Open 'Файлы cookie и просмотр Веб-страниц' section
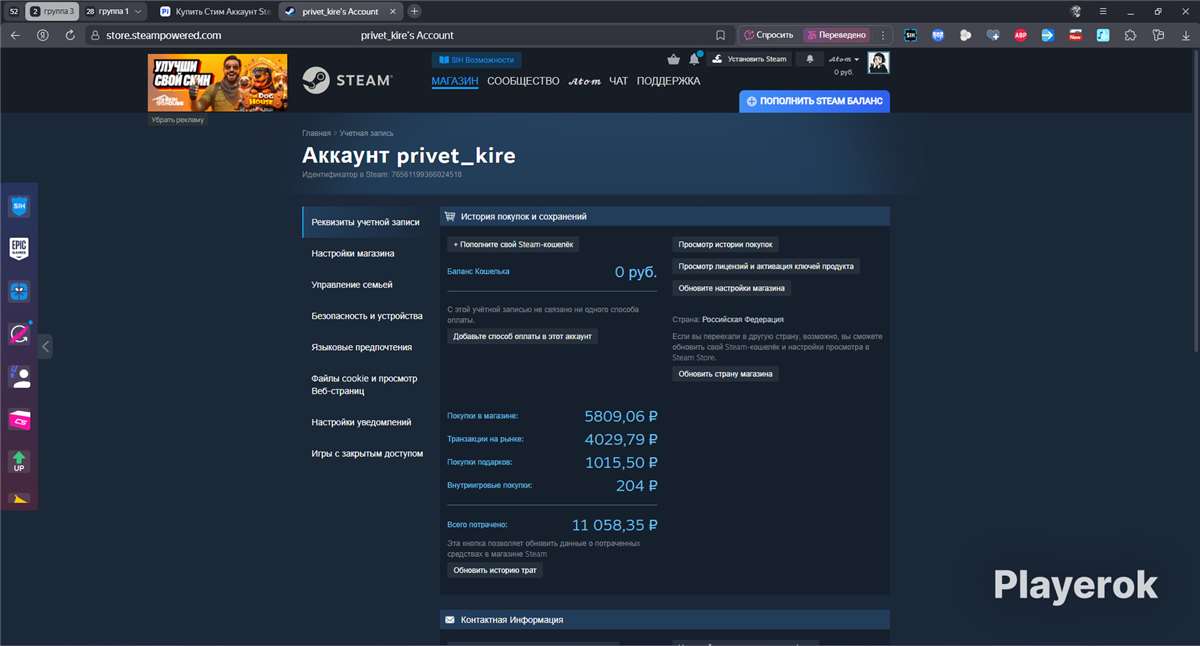Image resolution: width=1200 pixels, height=646 pixels. 365,385
